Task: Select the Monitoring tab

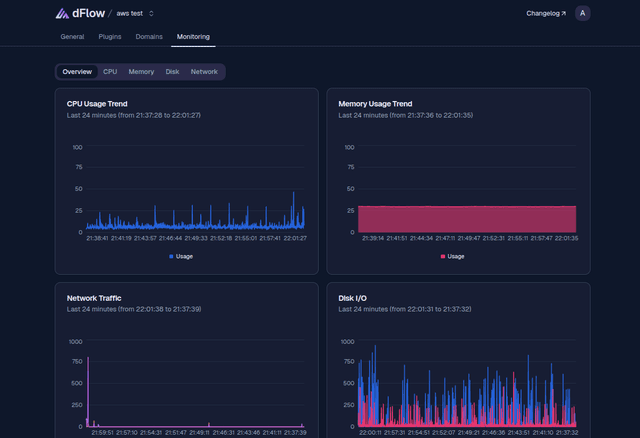Action: pos(194,37)
